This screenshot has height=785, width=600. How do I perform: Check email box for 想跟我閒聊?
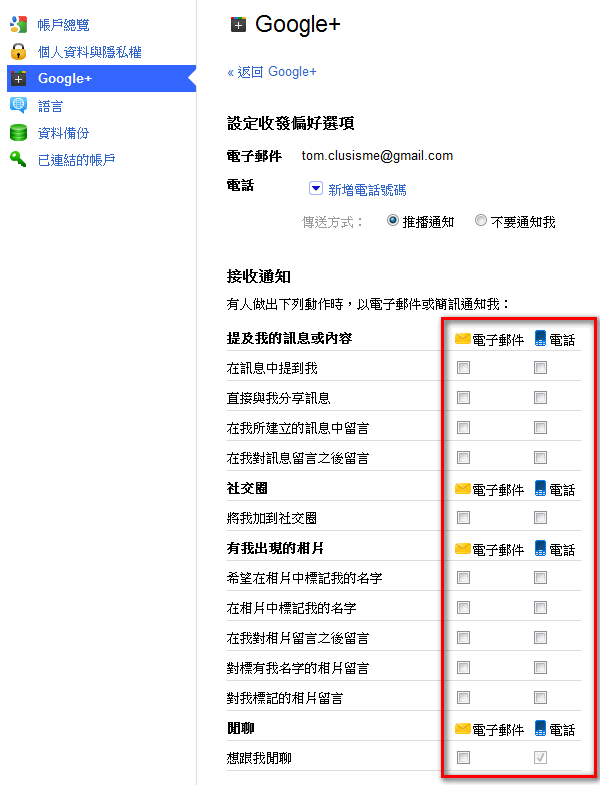(463, 757)
